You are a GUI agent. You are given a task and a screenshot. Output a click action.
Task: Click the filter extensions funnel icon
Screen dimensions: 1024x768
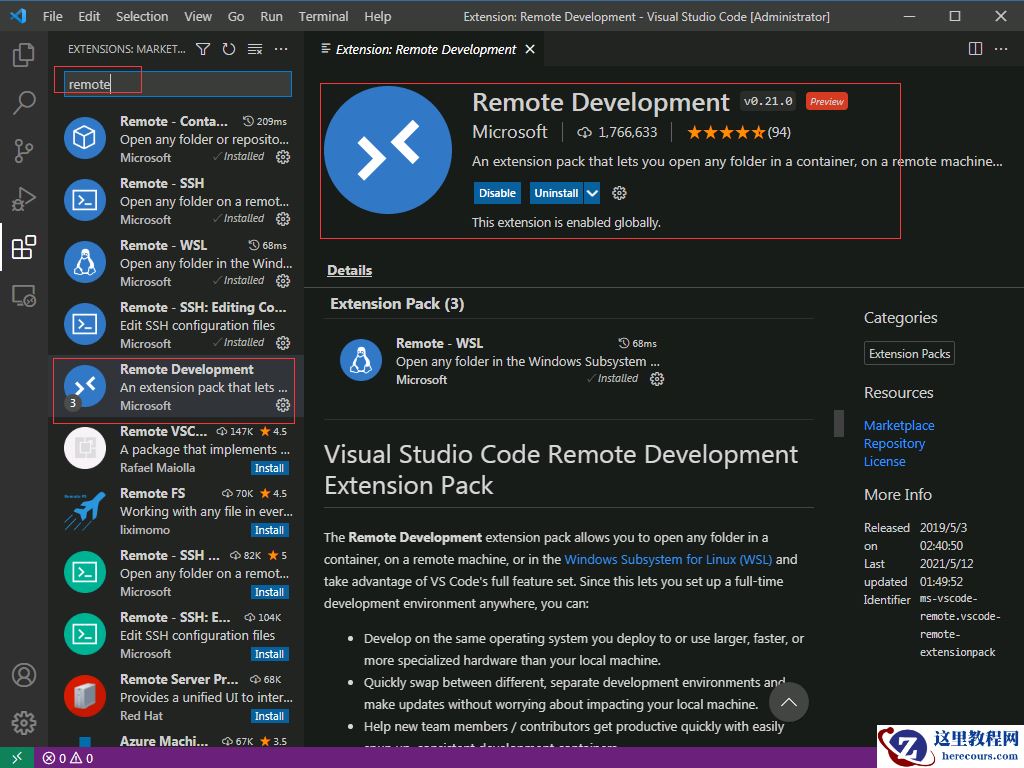click(203, 49)
